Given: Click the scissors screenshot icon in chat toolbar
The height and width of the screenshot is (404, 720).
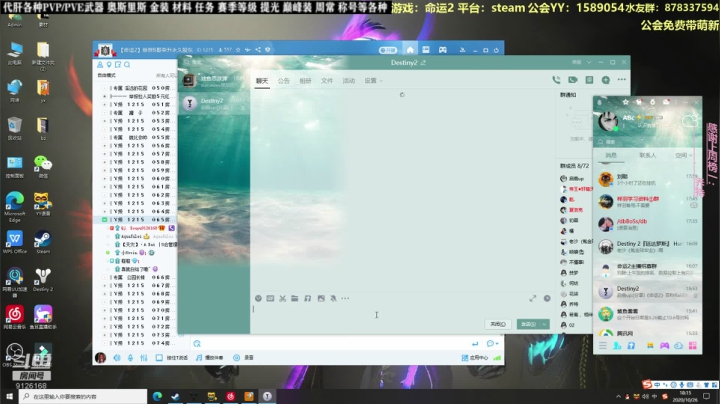Looking at the screenshot, I should [x=282, y=298].
